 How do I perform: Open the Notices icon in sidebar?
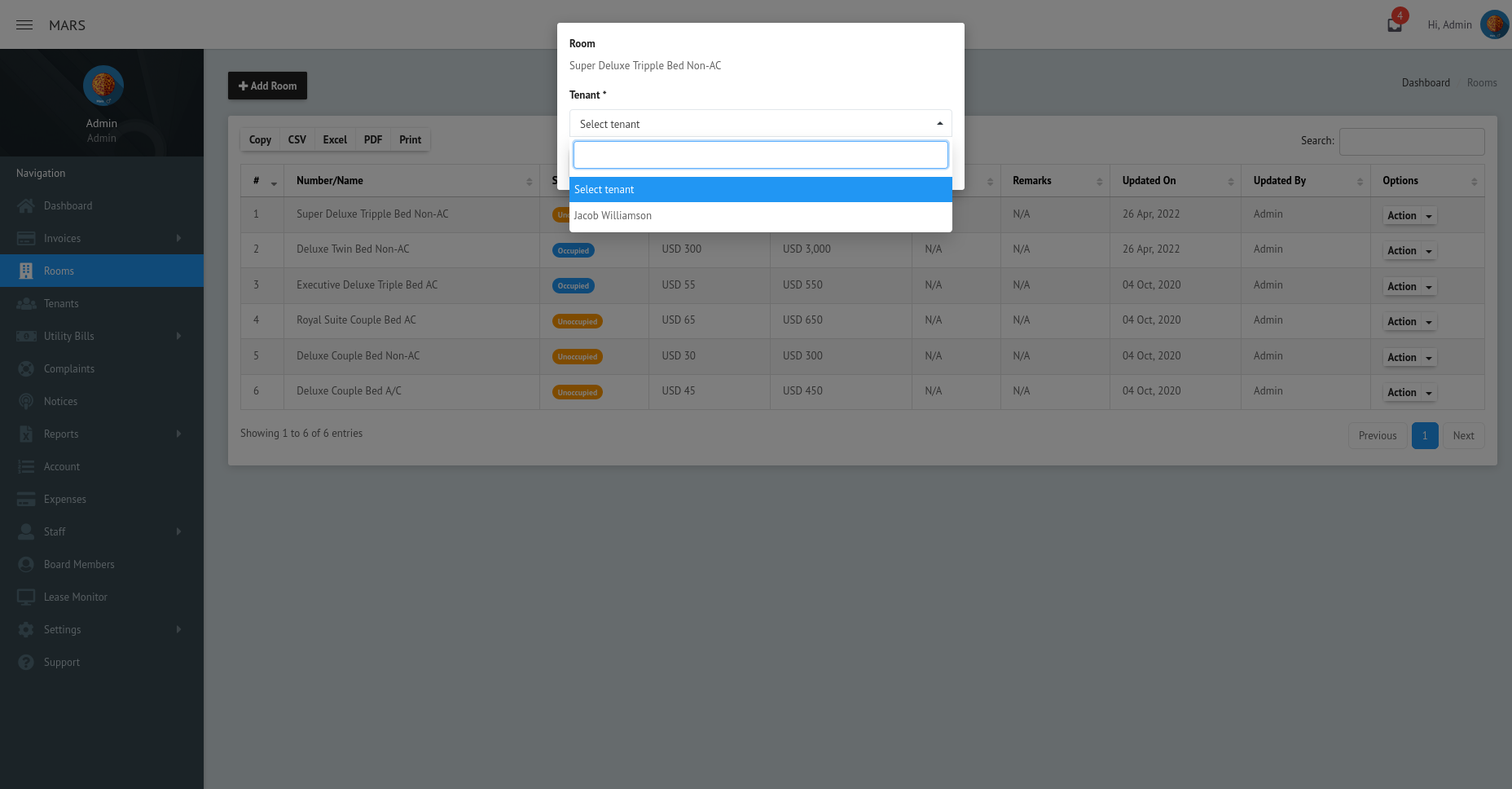point(27,401)
